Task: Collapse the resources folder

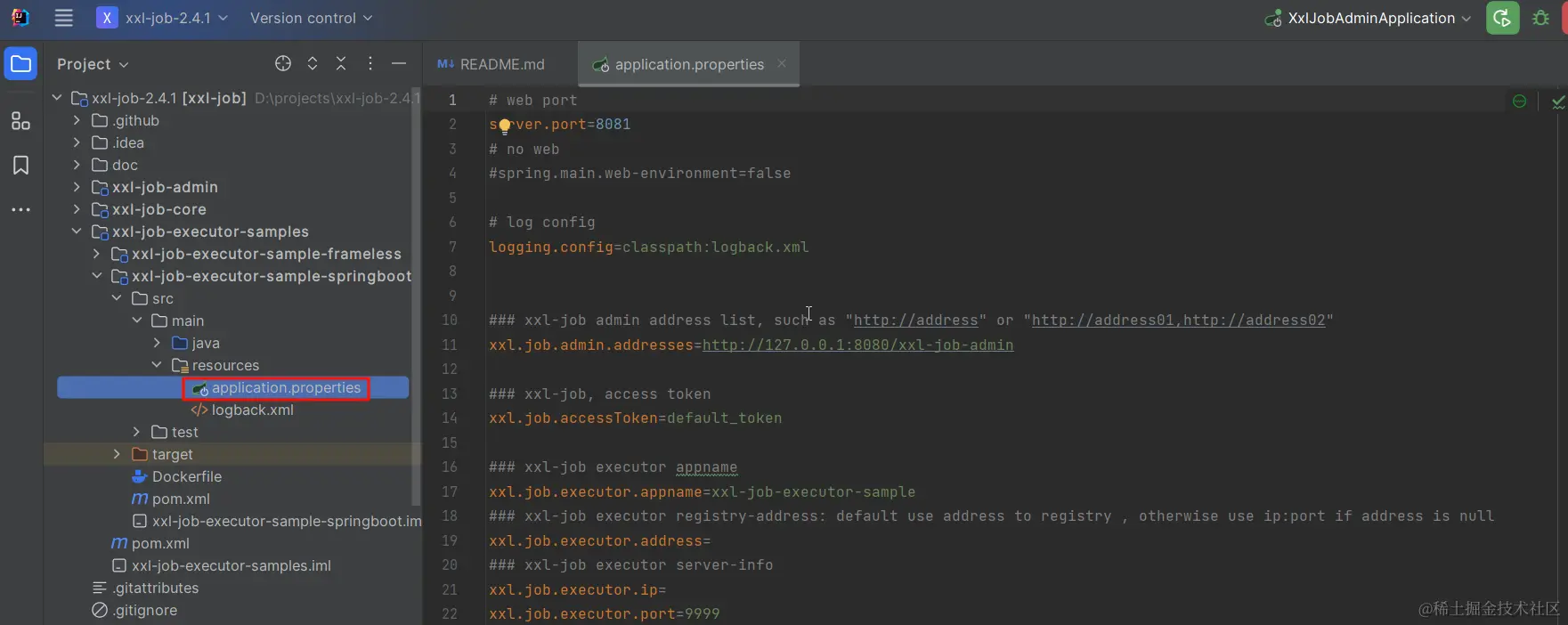Action: (x=157, y=365)
